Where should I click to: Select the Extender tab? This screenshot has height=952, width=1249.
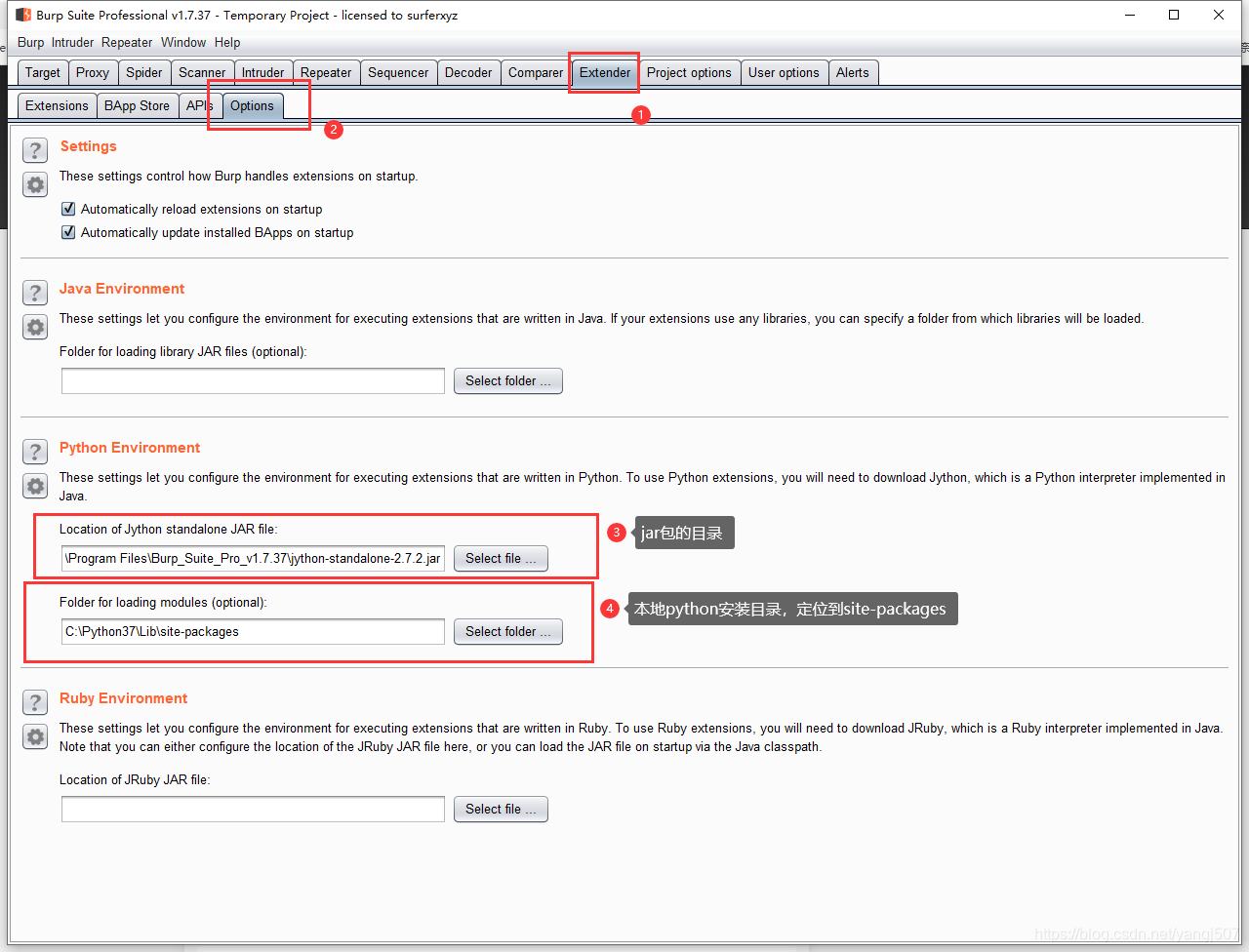click(605, 72)
